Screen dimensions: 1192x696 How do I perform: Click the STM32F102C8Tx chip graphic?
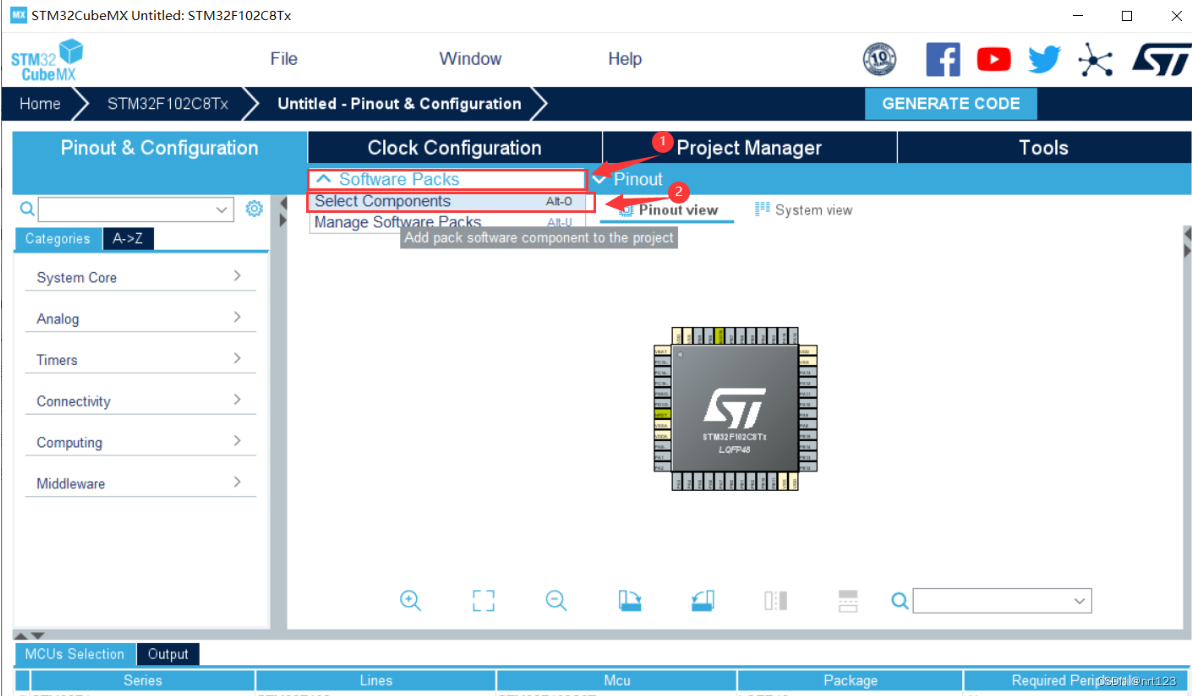click(735, 409)
